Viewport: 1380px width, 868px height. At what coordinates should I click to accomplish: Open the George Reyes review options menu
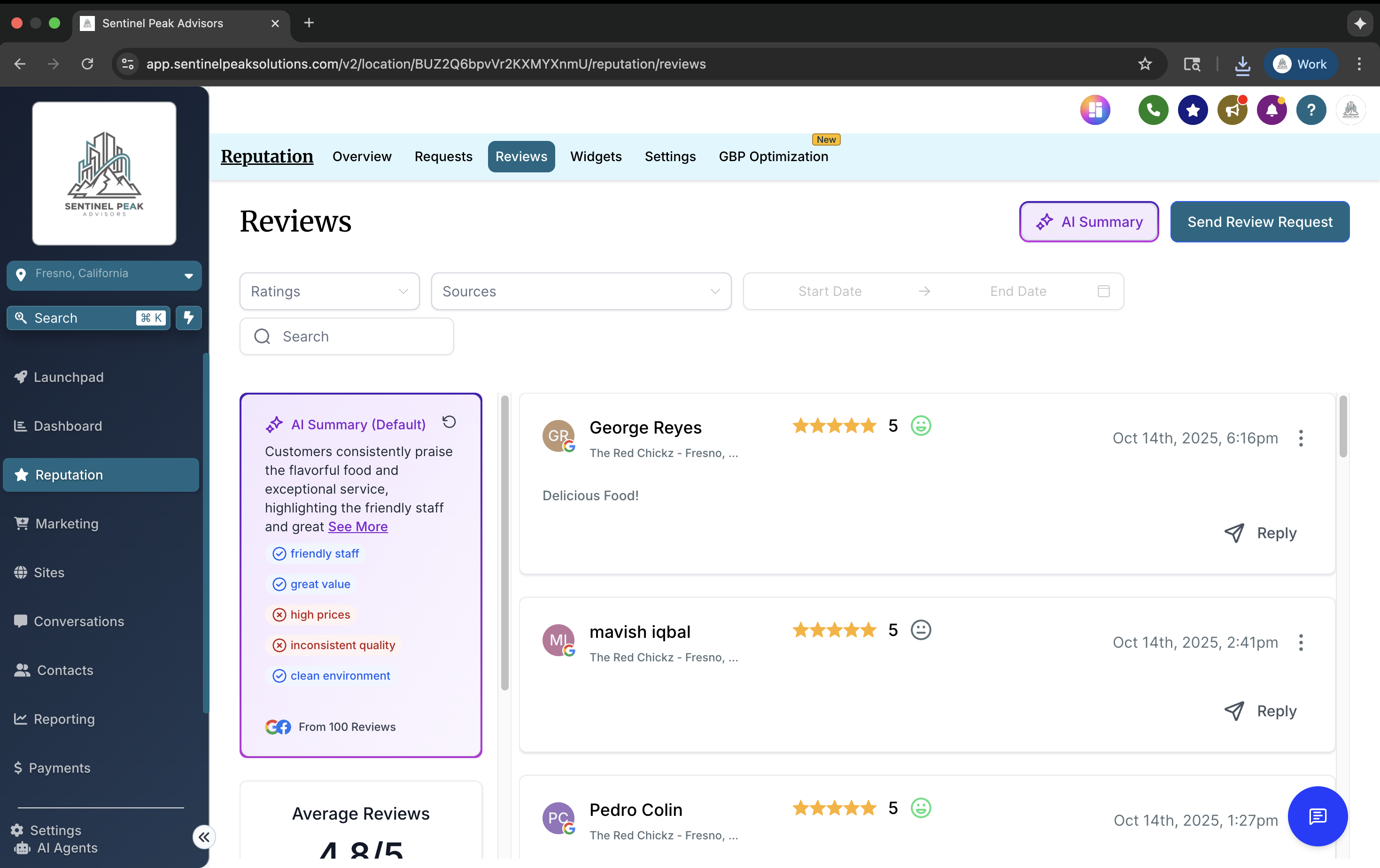(1300, 438)
